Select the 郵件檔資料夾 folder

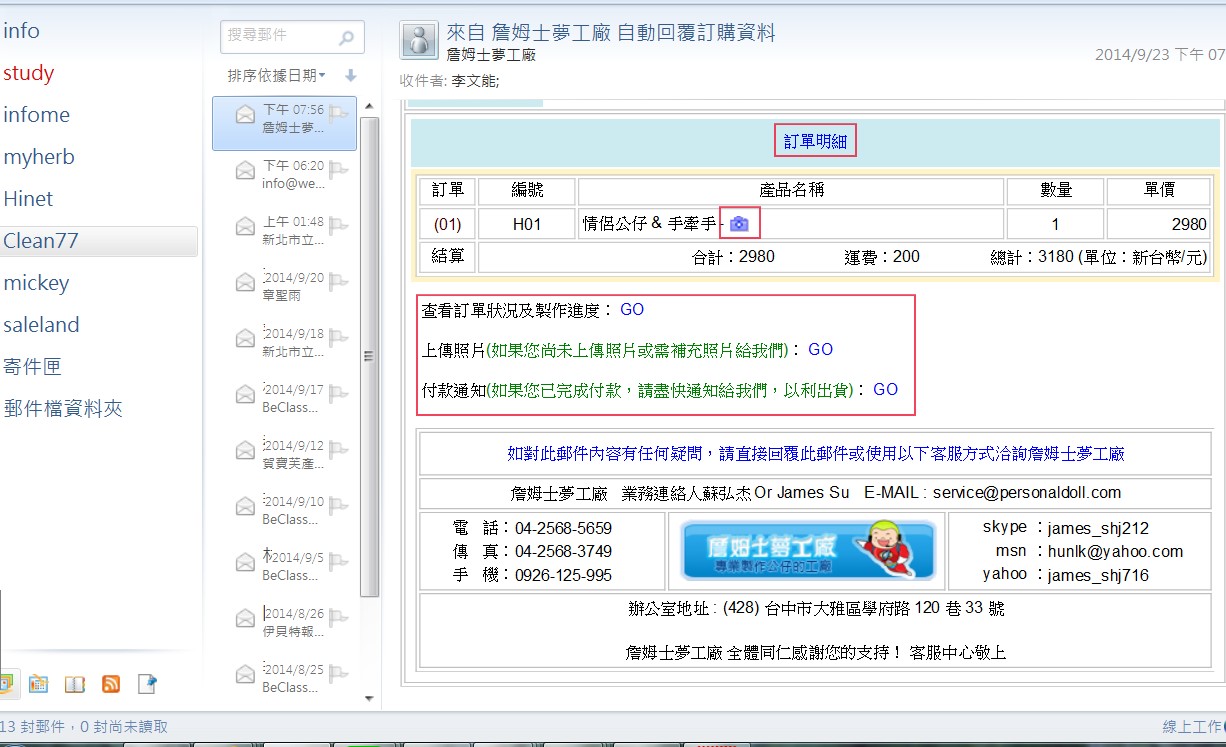[x=62, y=409]
